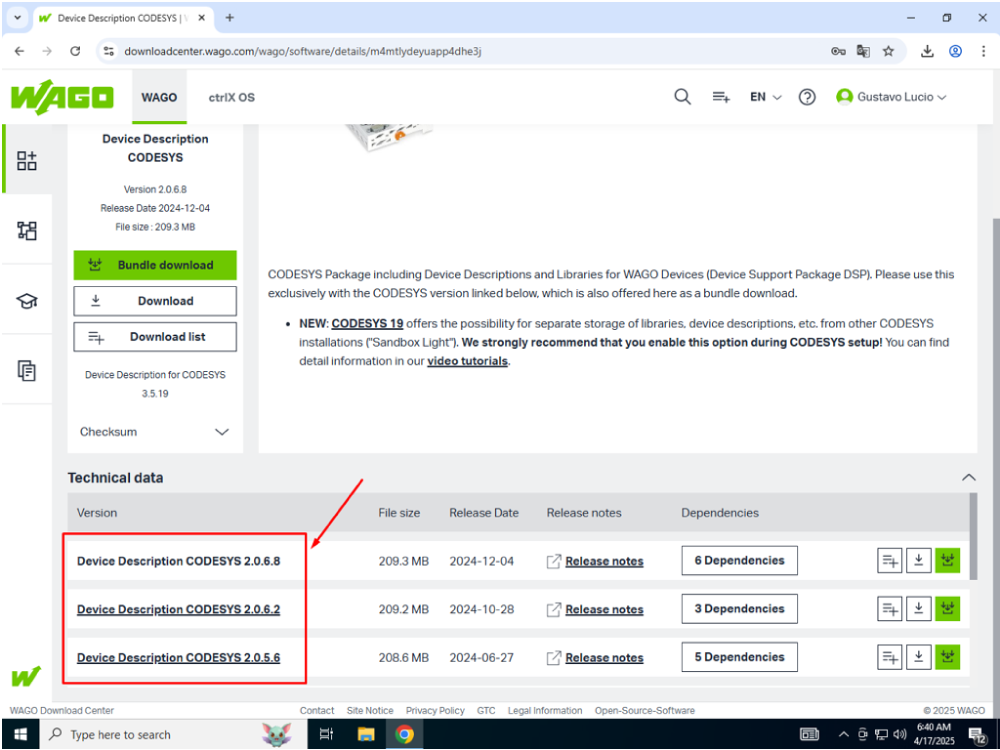Add version 2.0.6.8 to download list

890,561
